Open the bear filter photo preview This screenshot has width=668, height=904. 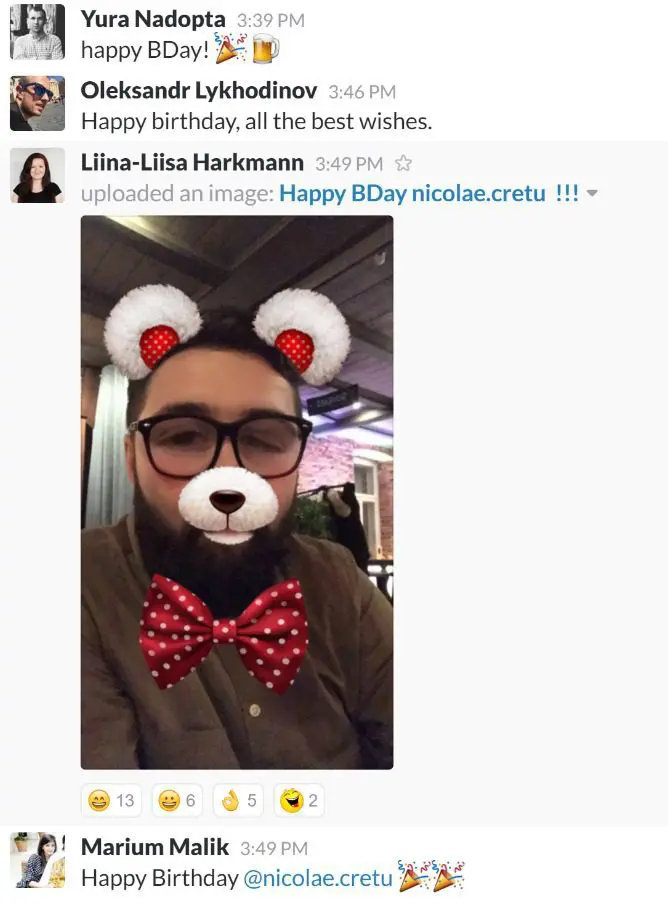237,492
